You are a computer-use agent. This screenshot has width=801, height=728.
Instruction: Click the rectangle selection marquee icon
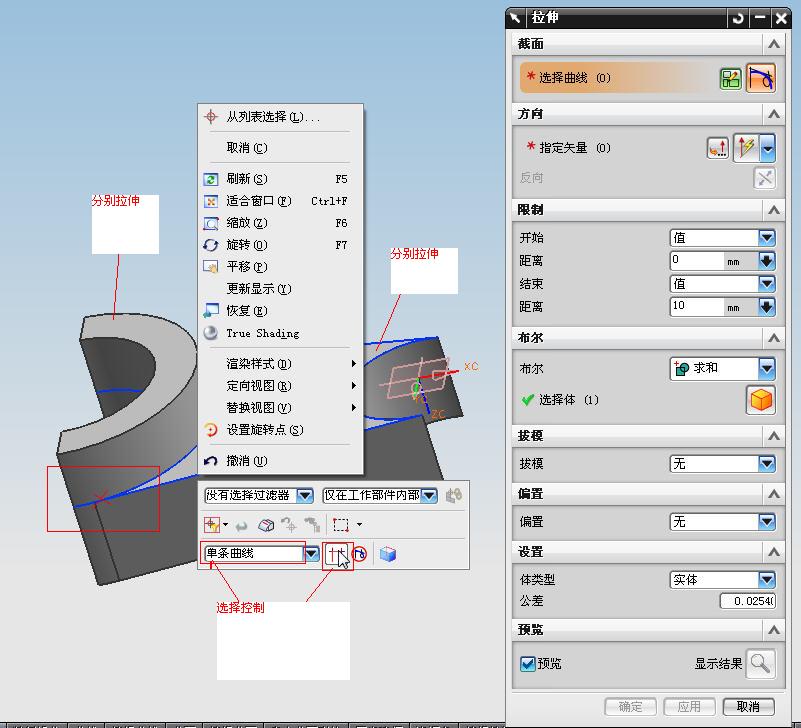coord(341,525)
